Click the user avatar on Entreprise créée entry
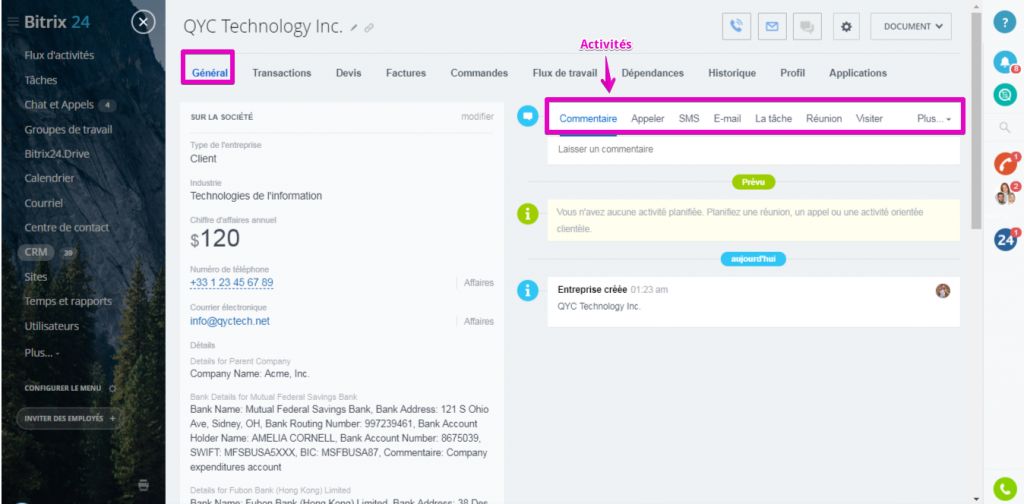1024x504 pixels. click(942, 291)
